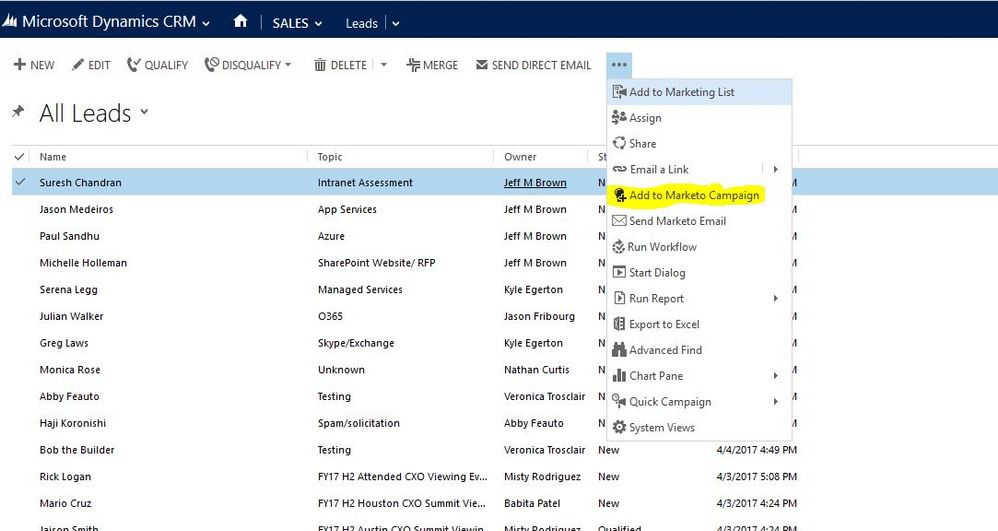Click the Run Report icon
Viewport: 998px width, 531px height.
click(x=619, y=298)
